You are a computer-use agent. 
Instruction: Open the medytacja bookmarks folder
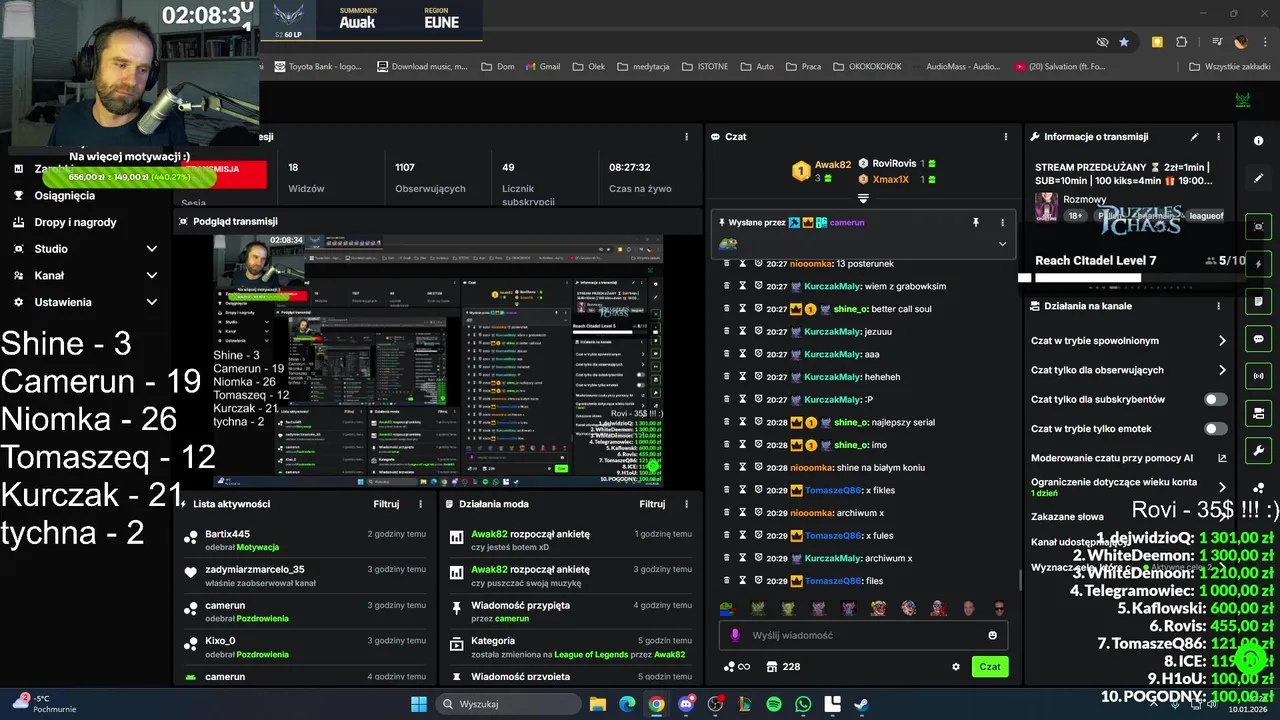coord(644,67)
